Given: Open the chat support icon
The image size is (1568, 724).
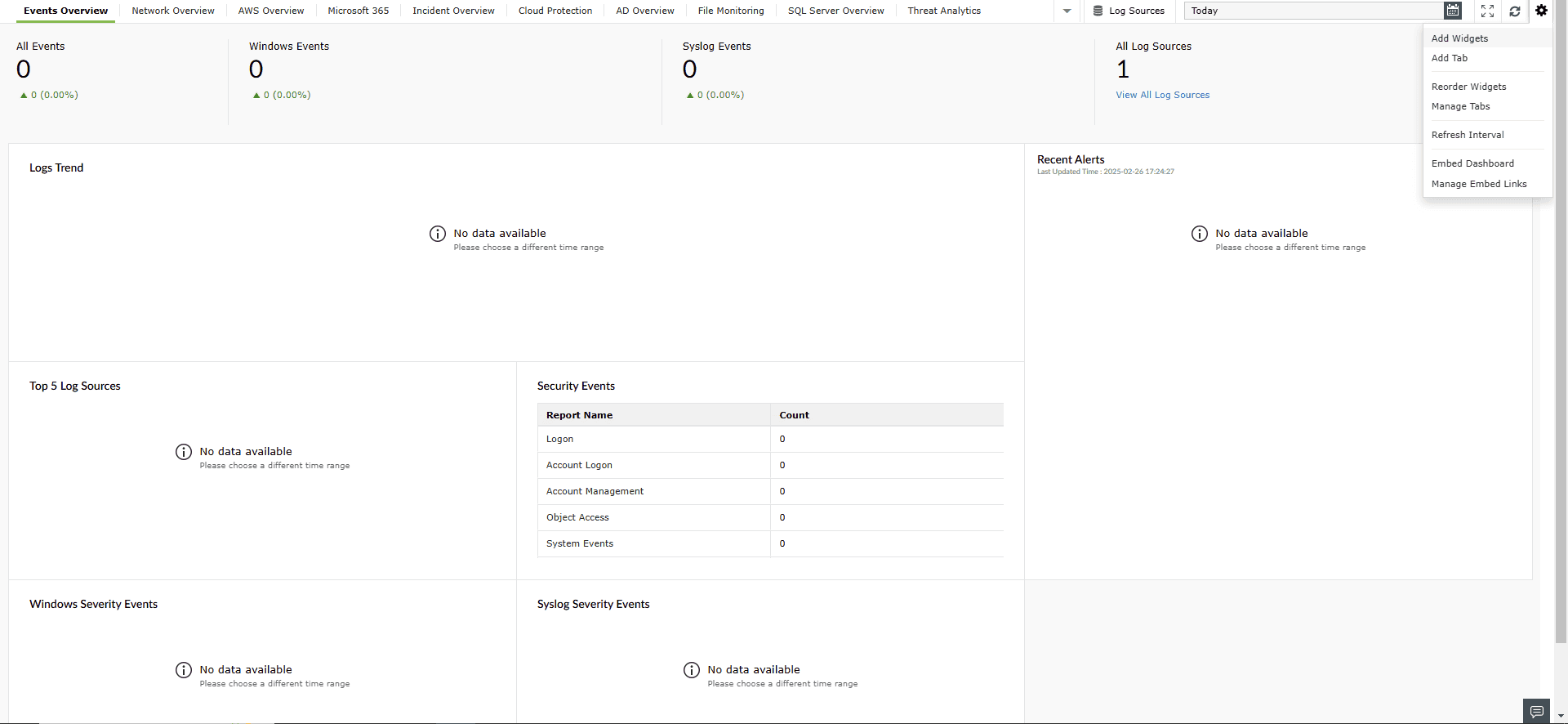Looking at the screenshot, I should (1536, 711).
